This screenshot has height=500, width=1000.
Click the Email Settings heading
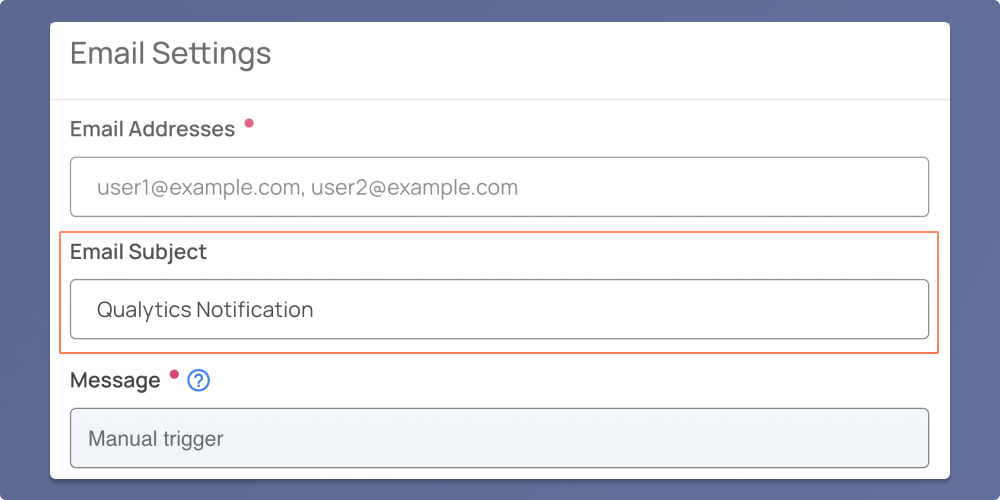coord(170,54)
